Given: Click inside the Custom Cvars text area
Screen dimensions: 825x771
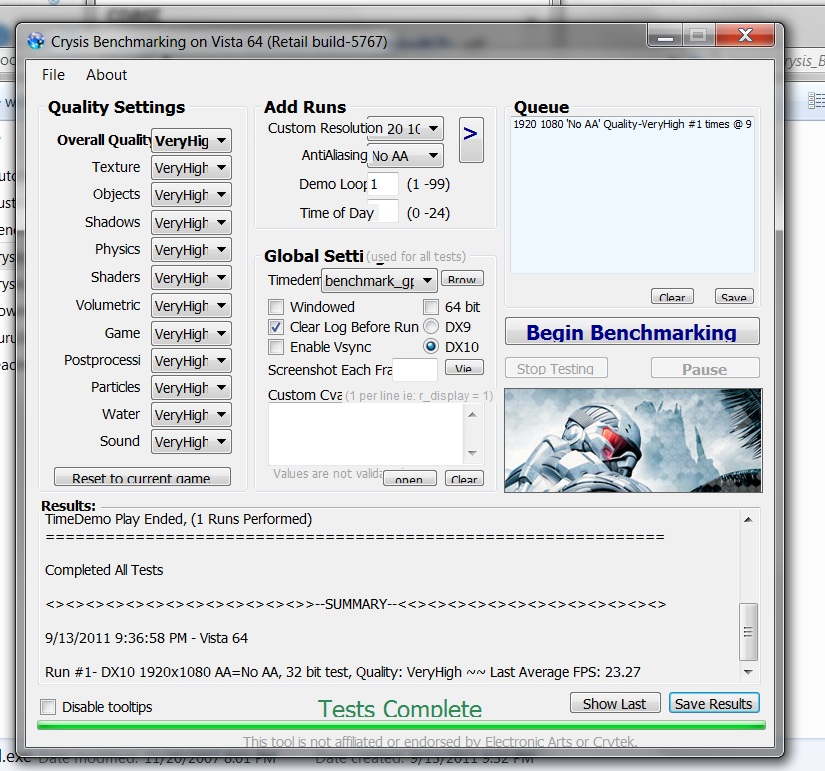Looking at the screenshot, I should pyautogui.click(x=366, y=435).
